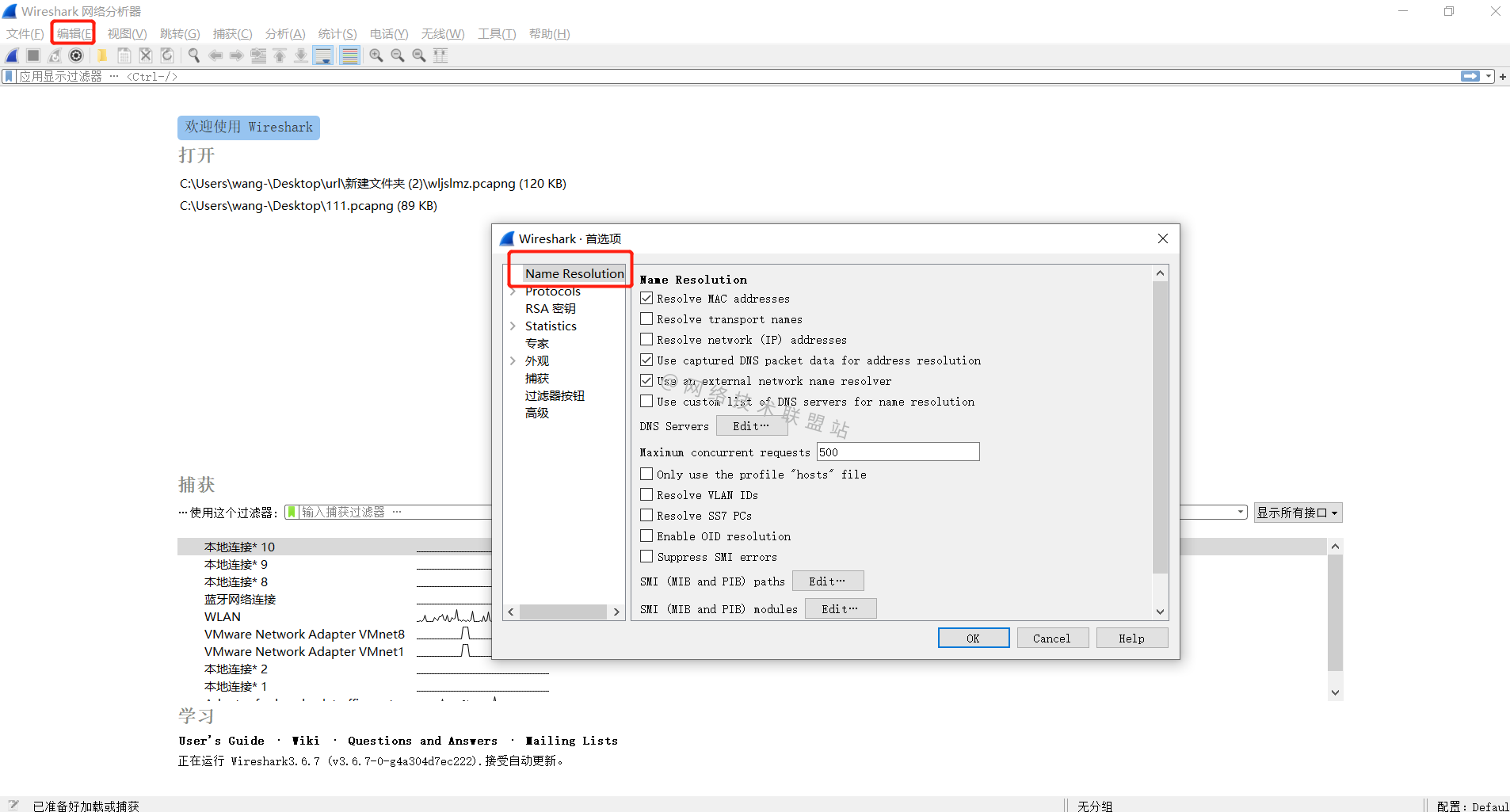This screenshot has width=1510, height=812.
Task: Click OK in preferences dialog
Action: tap(974, 638)
